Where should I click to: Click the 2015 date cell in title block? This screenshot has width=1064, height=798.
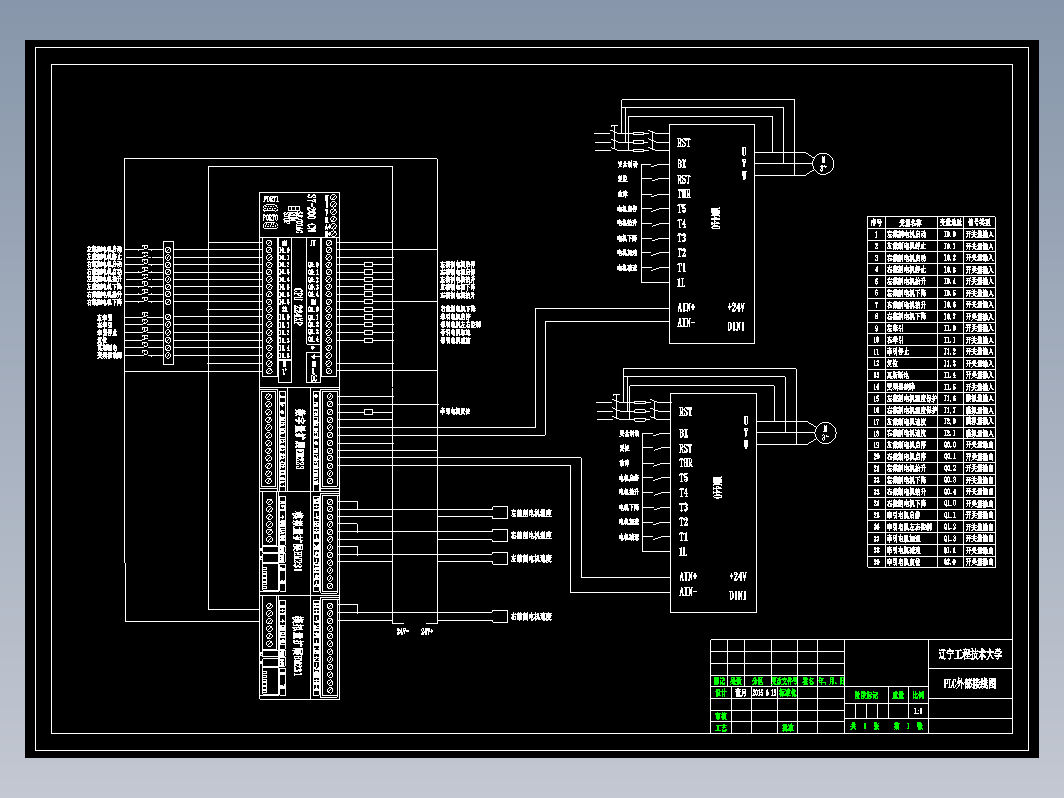click(764, 693)
